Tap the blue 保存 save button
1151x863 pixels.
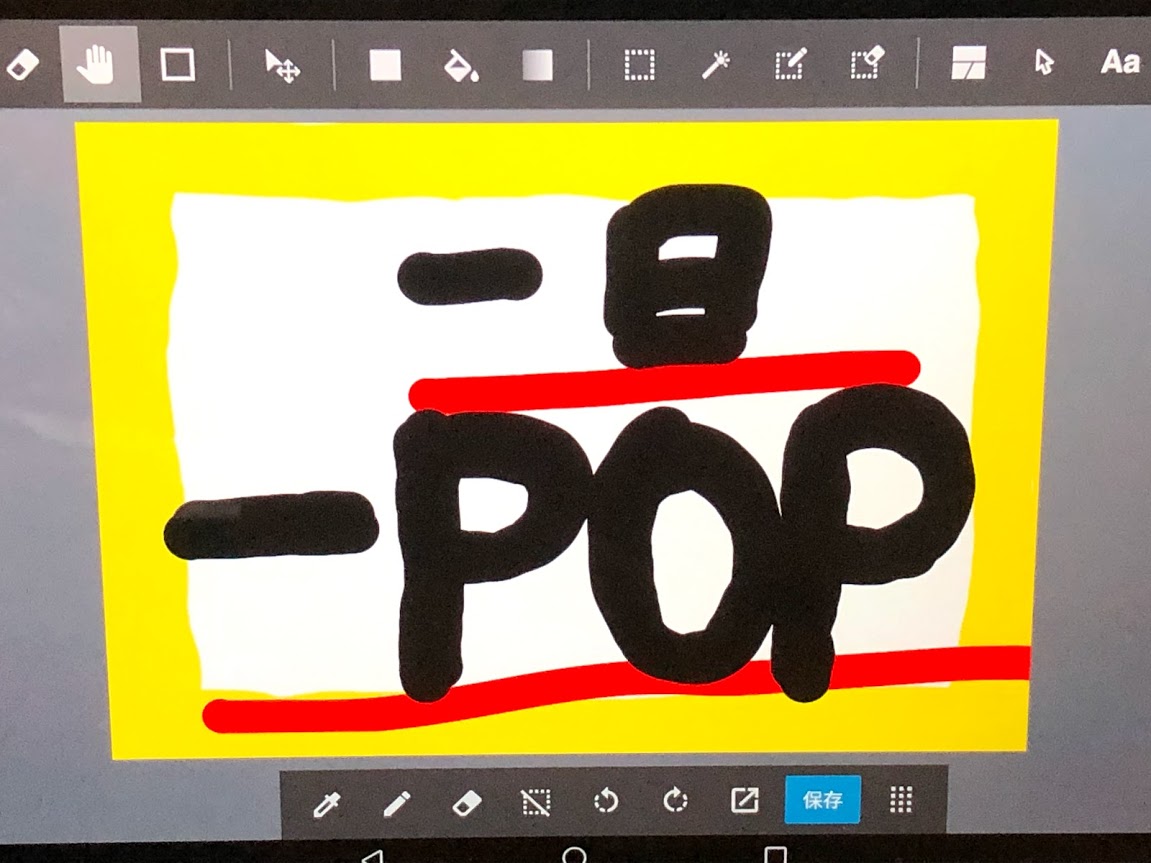[x=823, y=800]
